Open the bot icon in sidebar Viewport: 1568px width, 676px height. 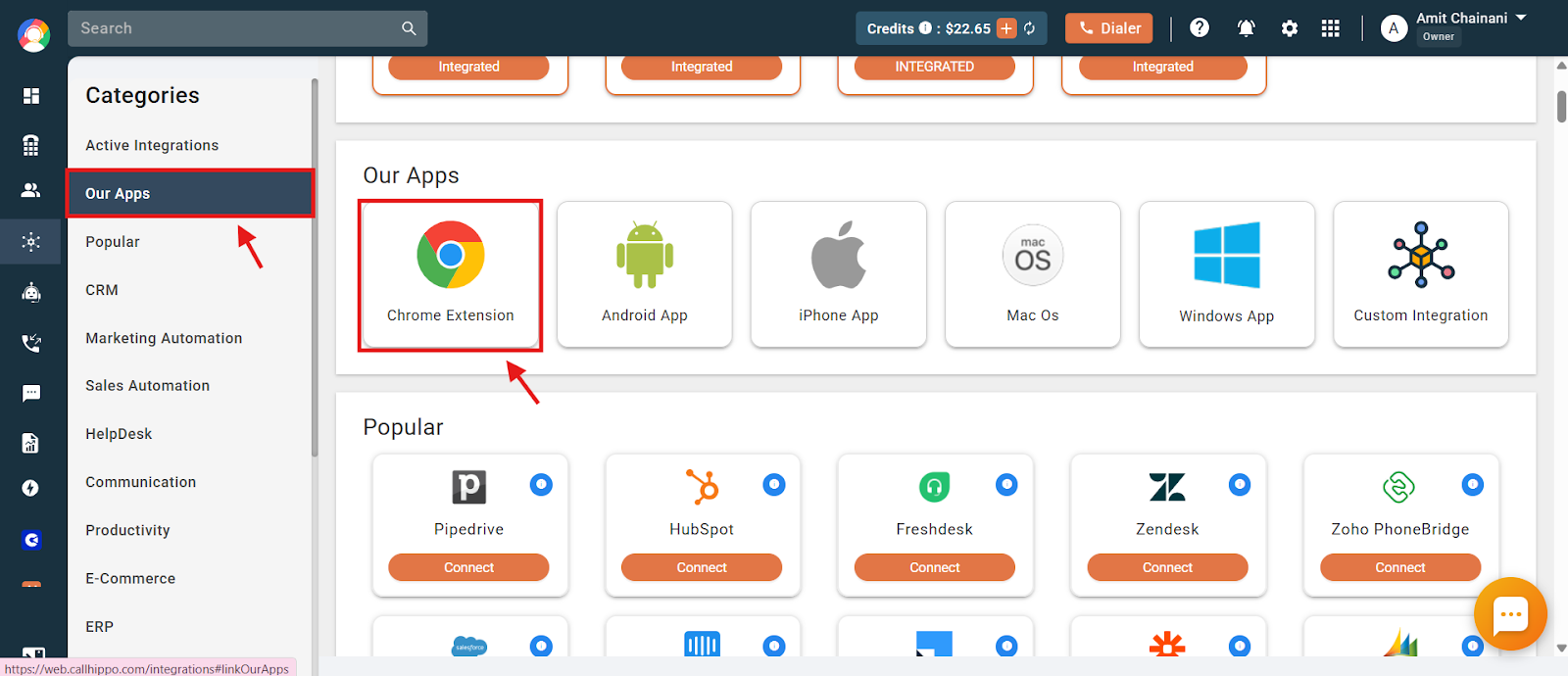(x=31, y=292)
